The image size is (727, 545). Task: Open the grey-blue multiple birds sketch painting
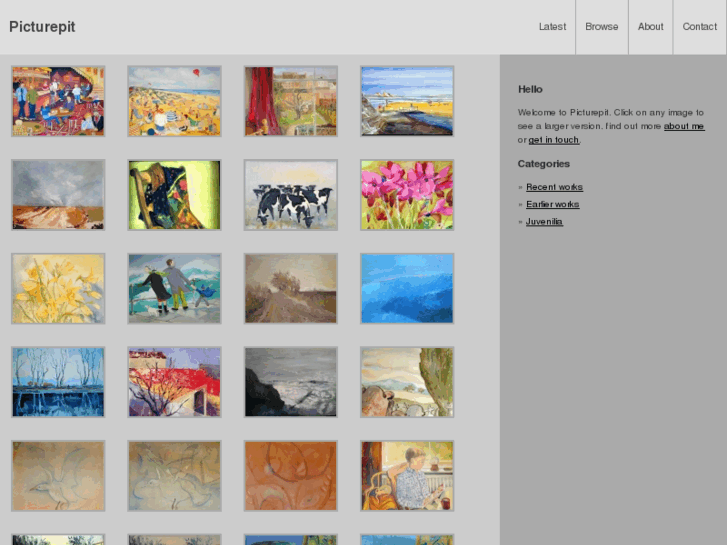coord(174,476)
